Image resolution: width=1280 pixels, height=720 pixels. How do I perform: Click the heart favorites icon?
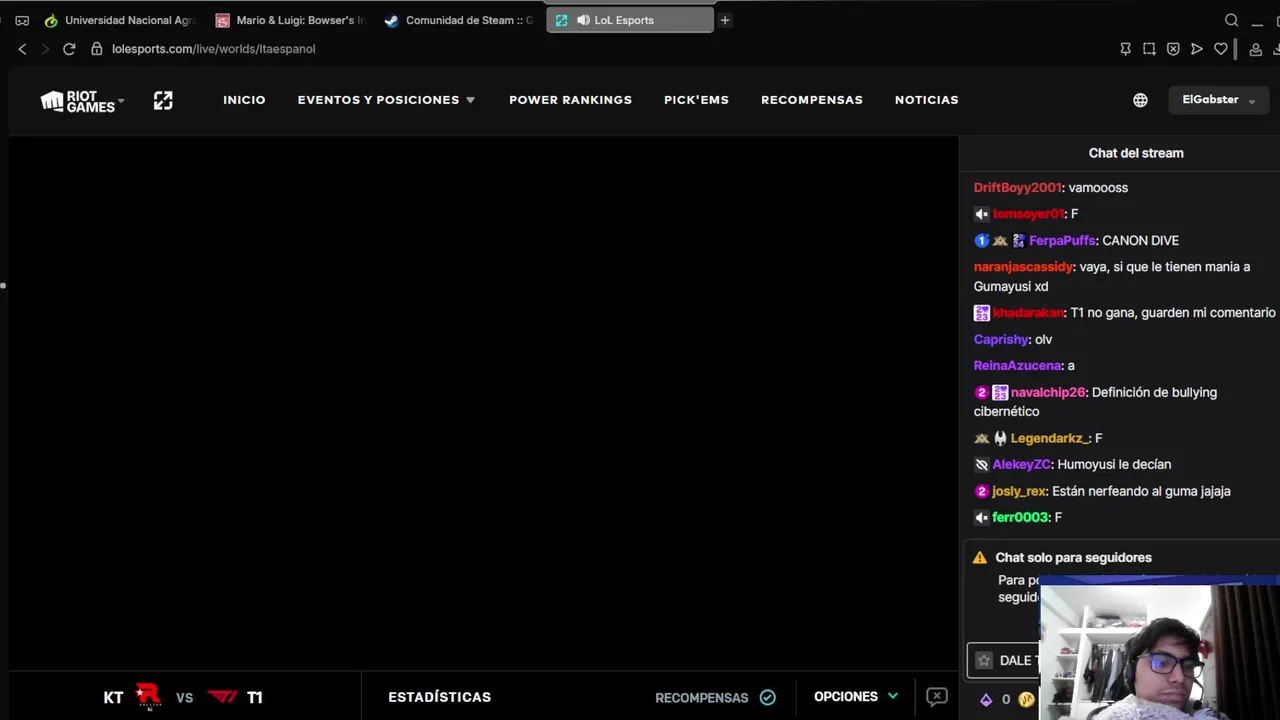[1221, 49]
